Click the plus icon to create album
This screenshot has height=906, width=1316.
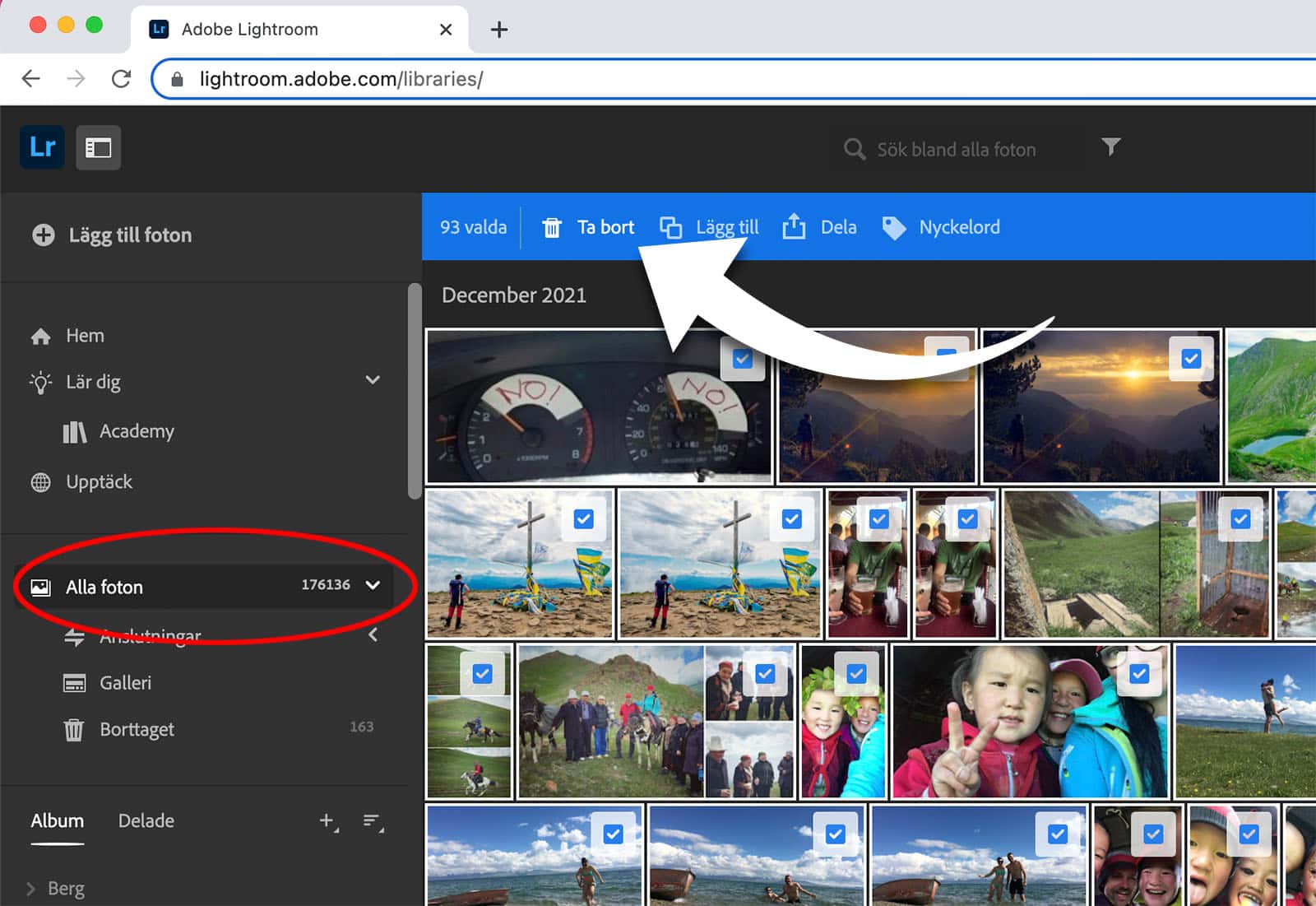(x=327, y=820)
